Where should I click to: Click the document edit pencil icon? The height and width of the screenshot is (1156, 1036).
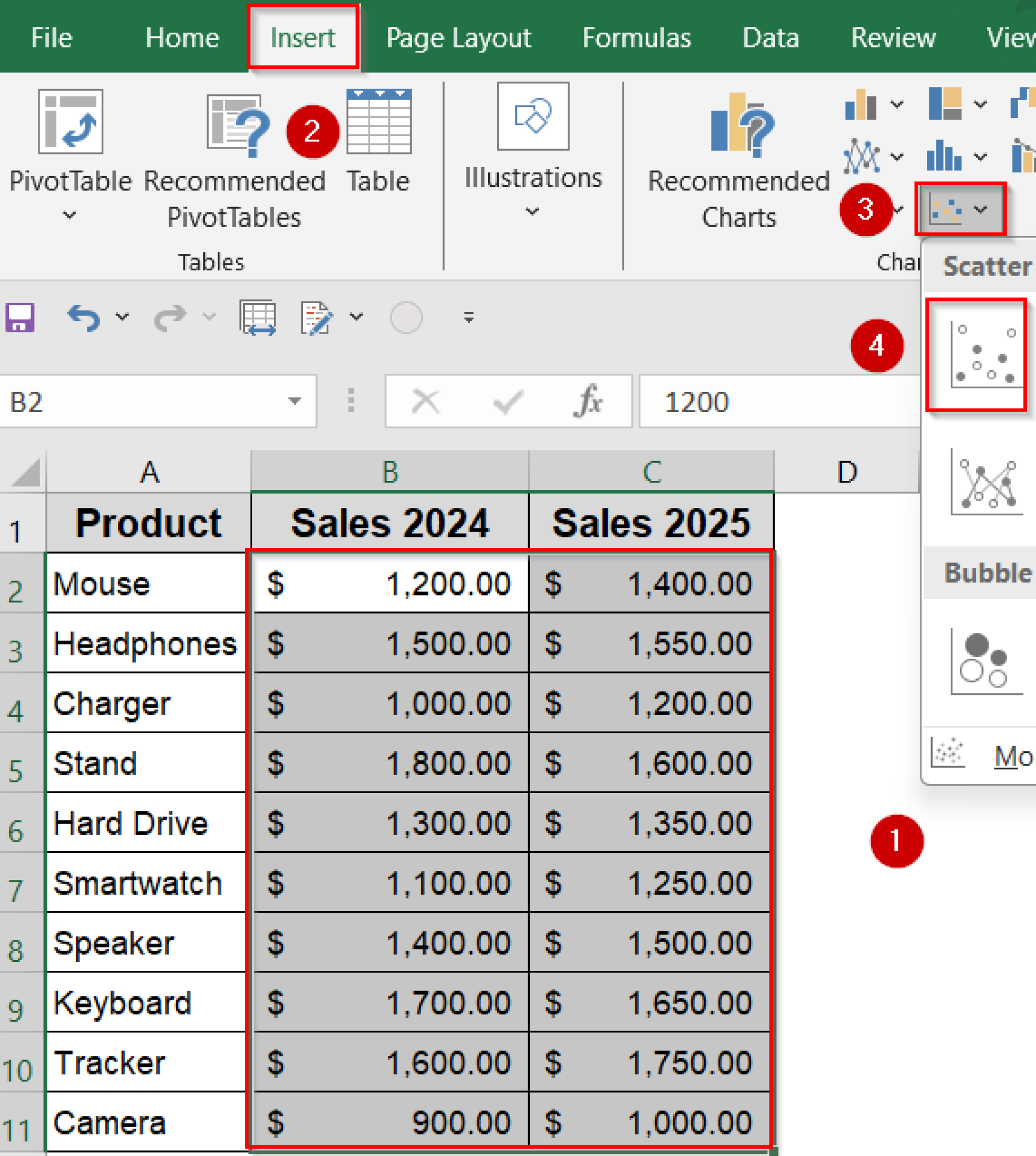point(317,317)
